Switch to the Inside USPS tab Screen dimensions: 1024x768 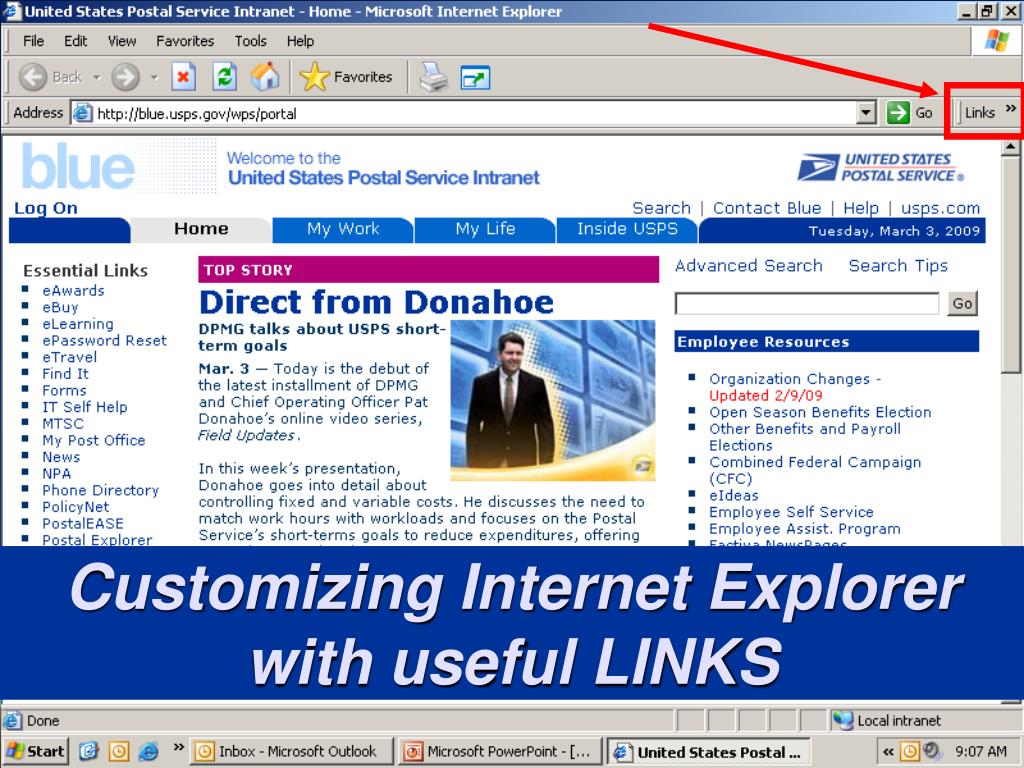(627, 229)
